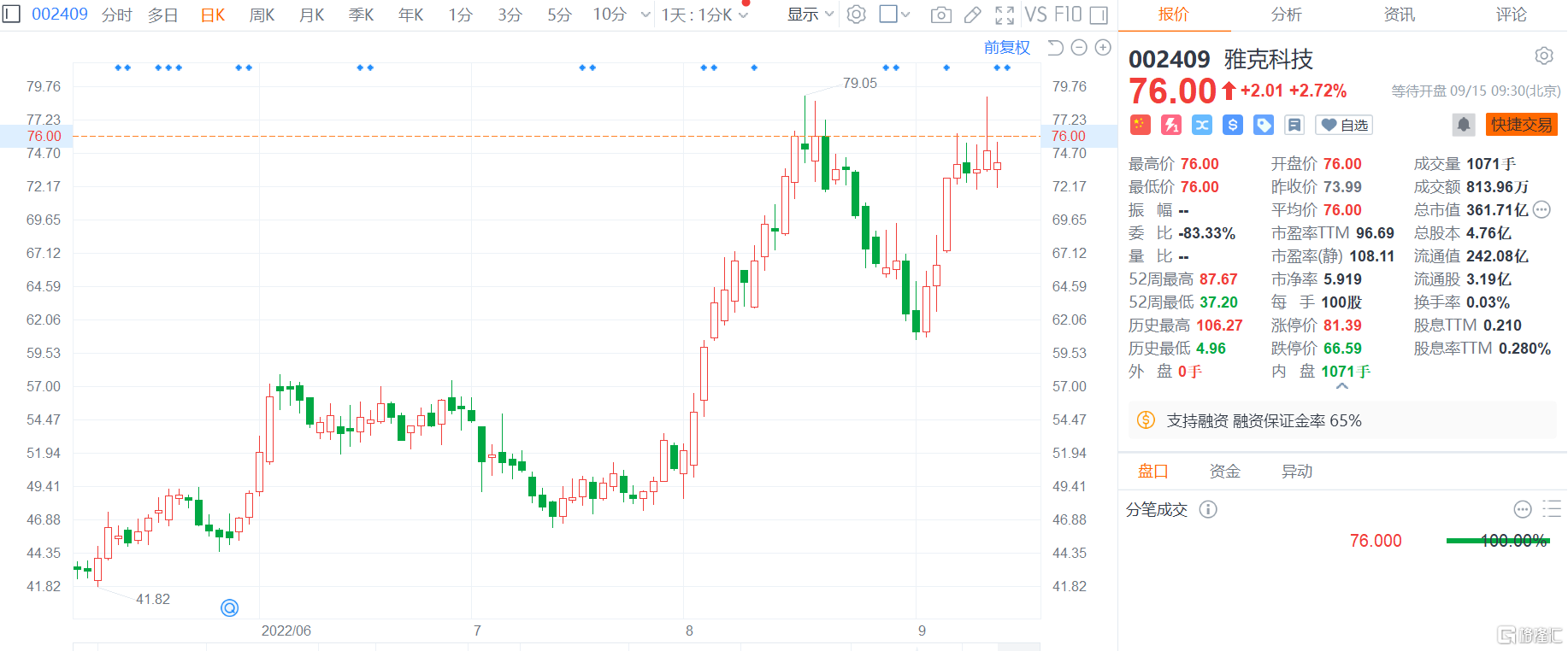Image resolution: width=1568 pixels, height=651 pixels.
Task: Select the 日K chart period
Action: pyautogui.click(x=213, y=15)
